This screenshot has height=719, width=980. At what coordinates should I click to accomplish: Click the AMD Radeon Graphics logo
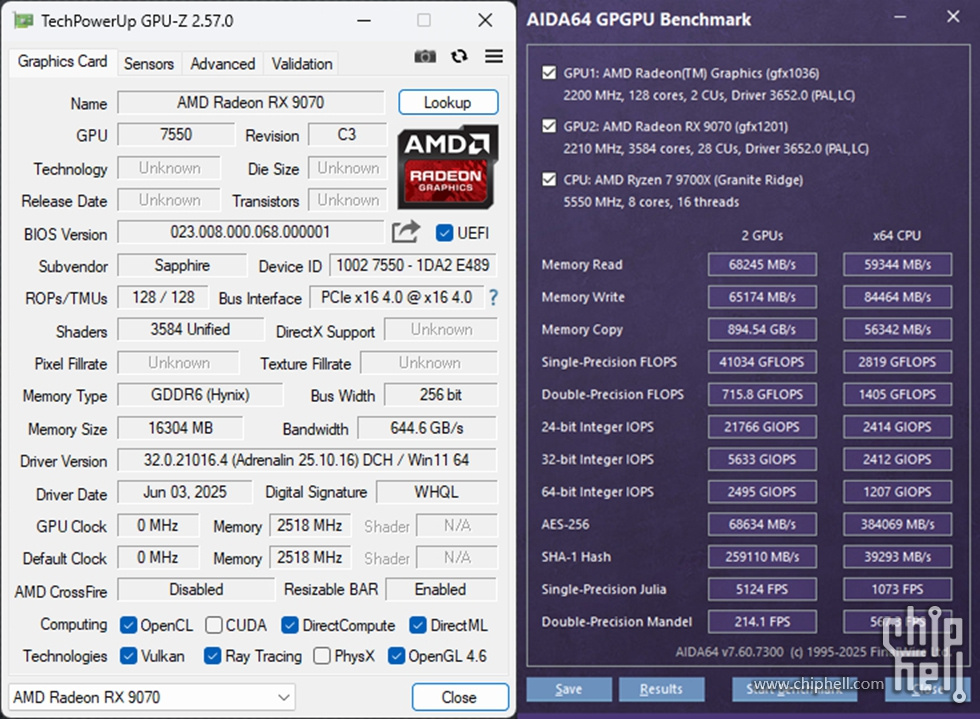point(448,168)
